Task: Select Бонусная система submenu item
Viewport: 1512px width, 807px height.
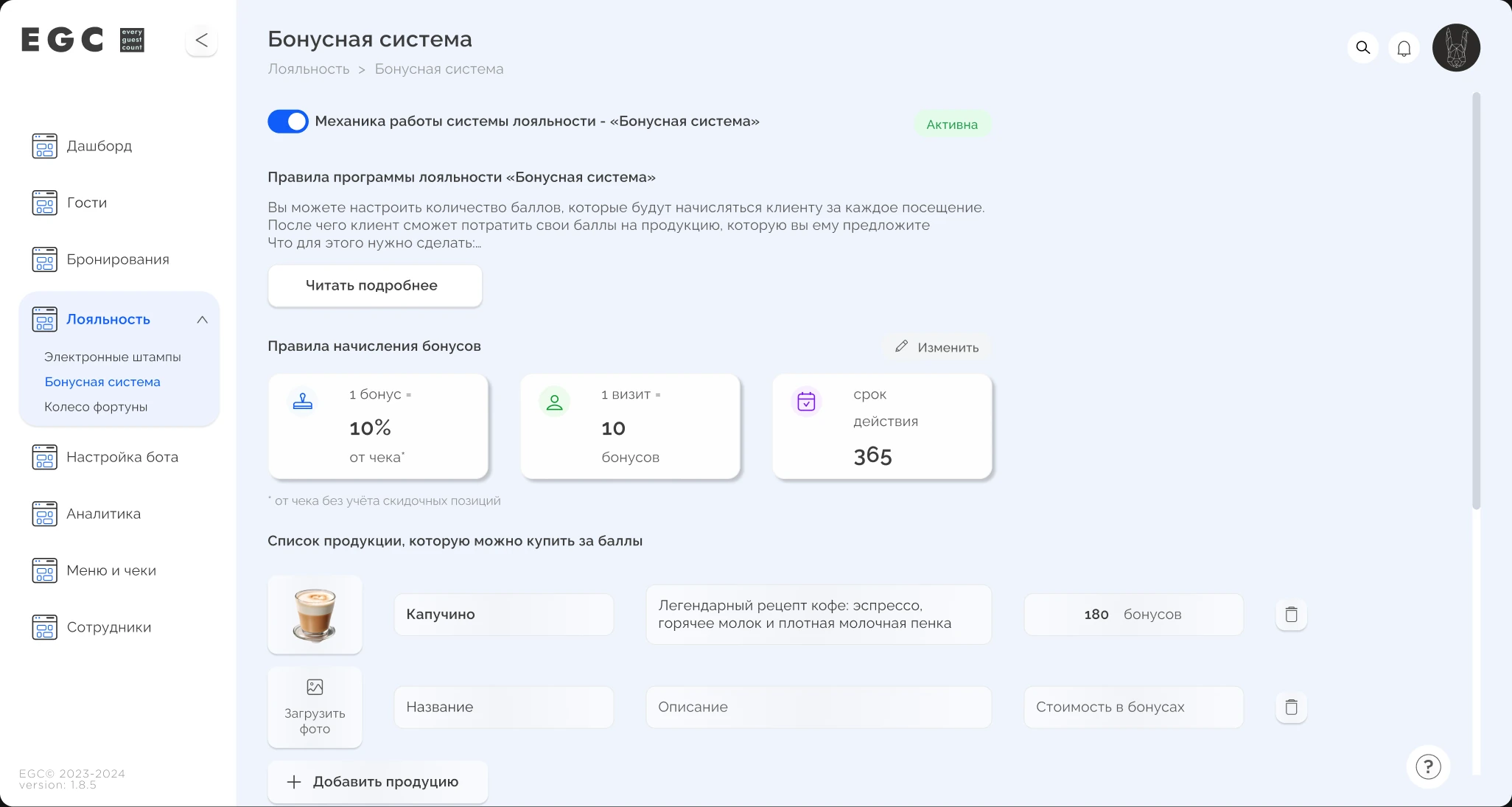Action: [x=102, y=382]
